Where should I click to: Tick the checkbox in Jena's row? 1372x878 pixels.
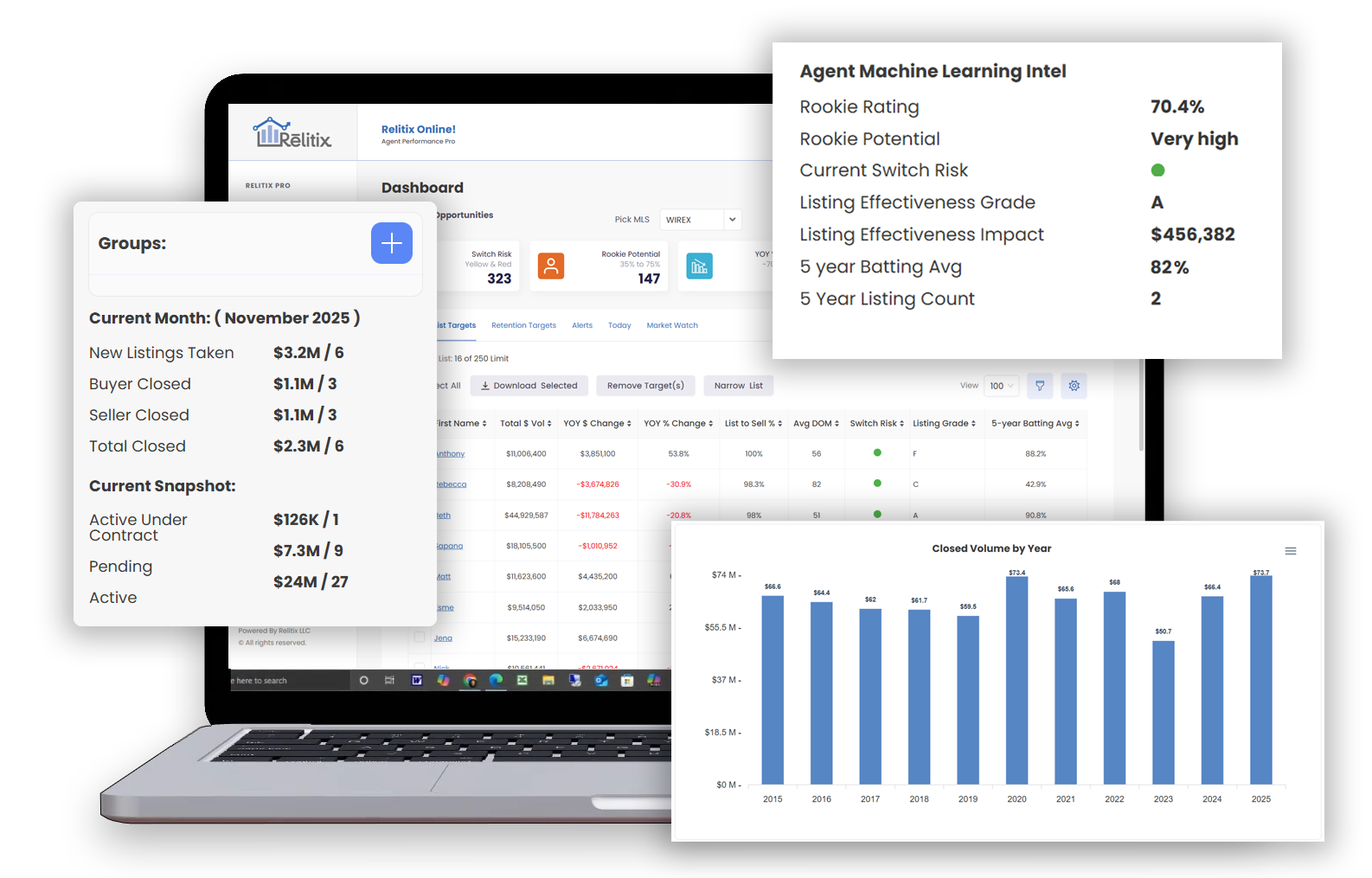pyautogui.click(x=420, y=638)
